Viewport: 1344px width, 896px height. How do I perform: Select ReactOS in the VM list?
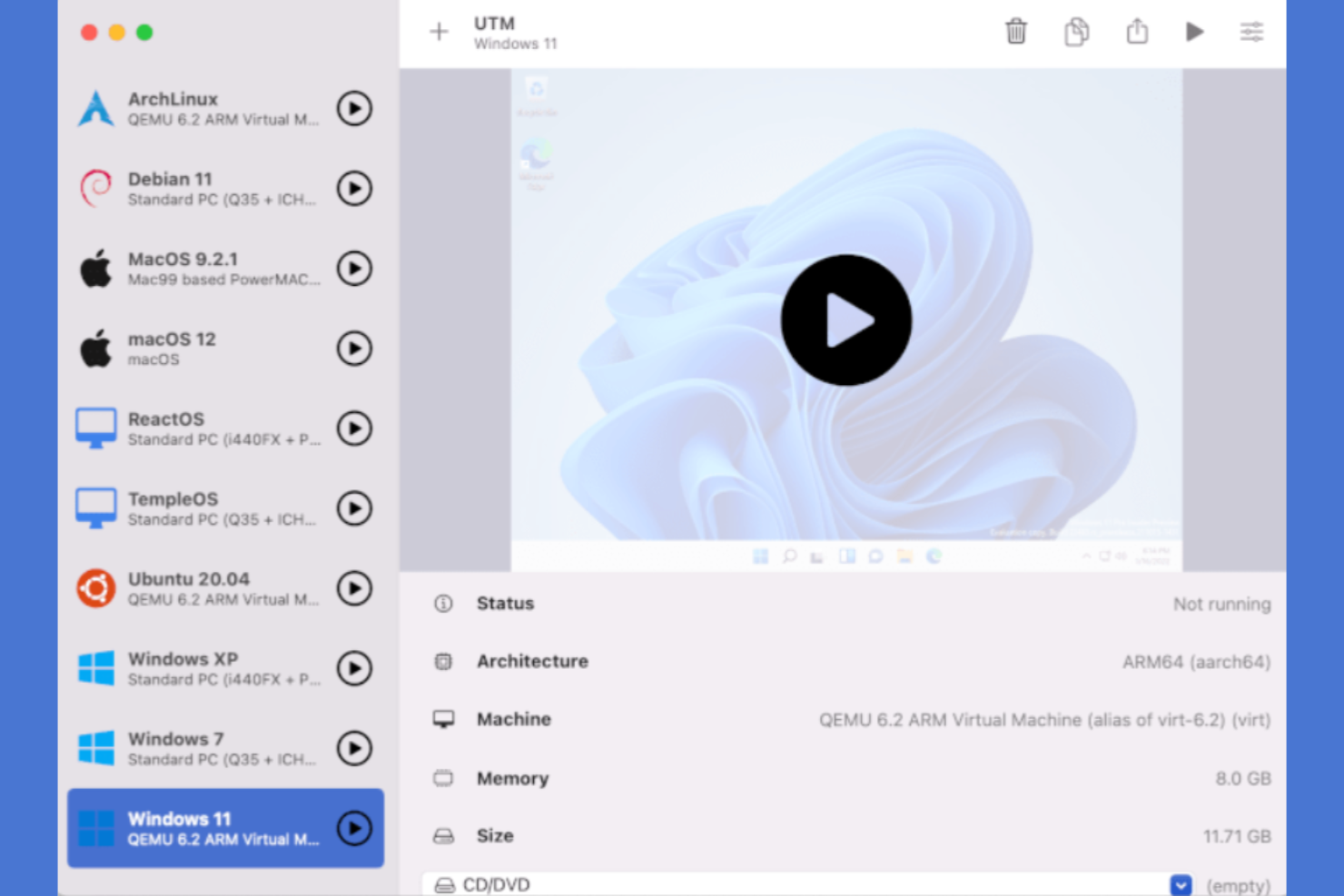pos(225,428)
